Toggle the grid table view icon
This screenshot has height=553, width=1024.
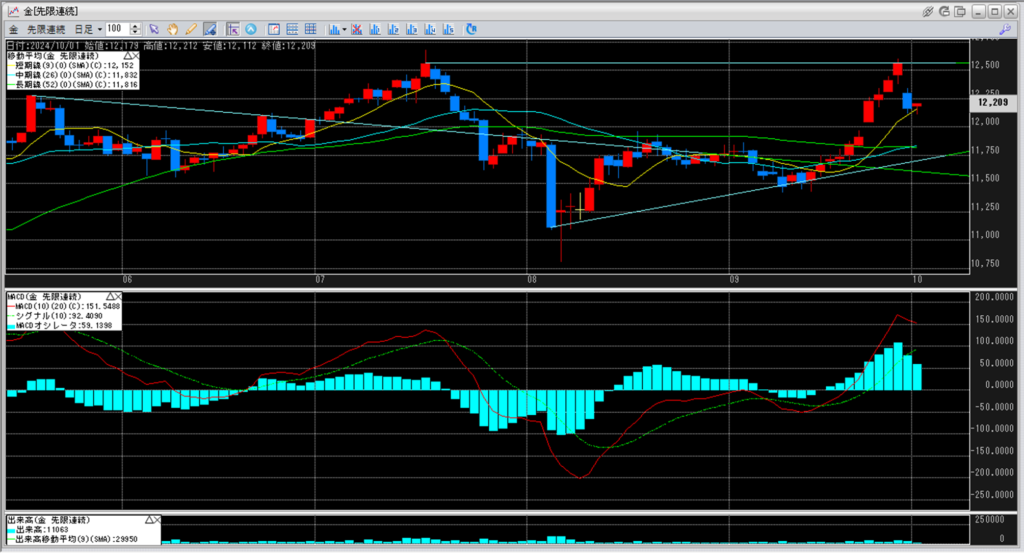pyautogui.click(x=310, y=29)
